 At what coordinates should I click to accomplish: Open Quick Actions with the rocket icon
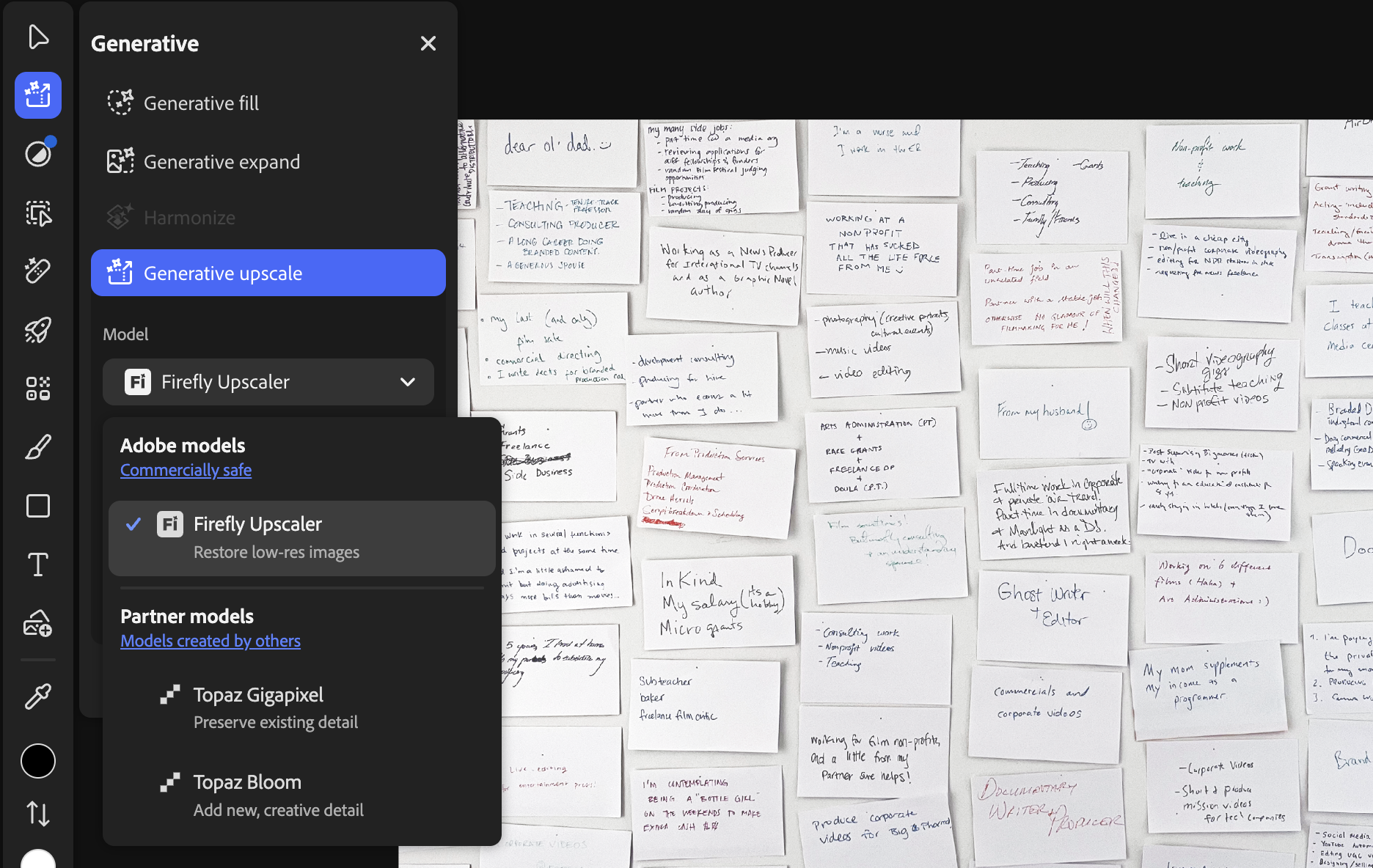37,330
